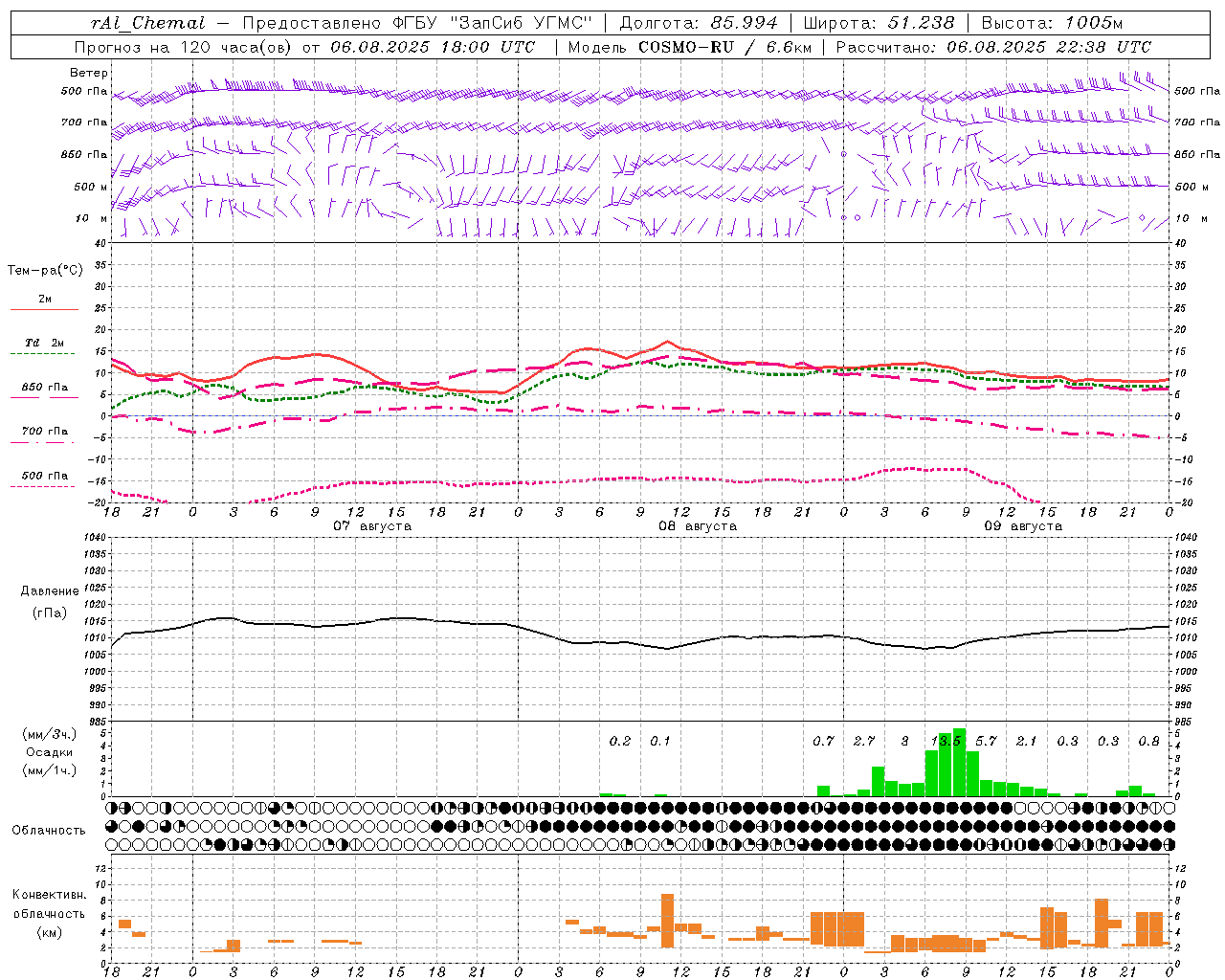Click the Давление pressure chart label
1225x980 pixels.
[x=50, y=591]
